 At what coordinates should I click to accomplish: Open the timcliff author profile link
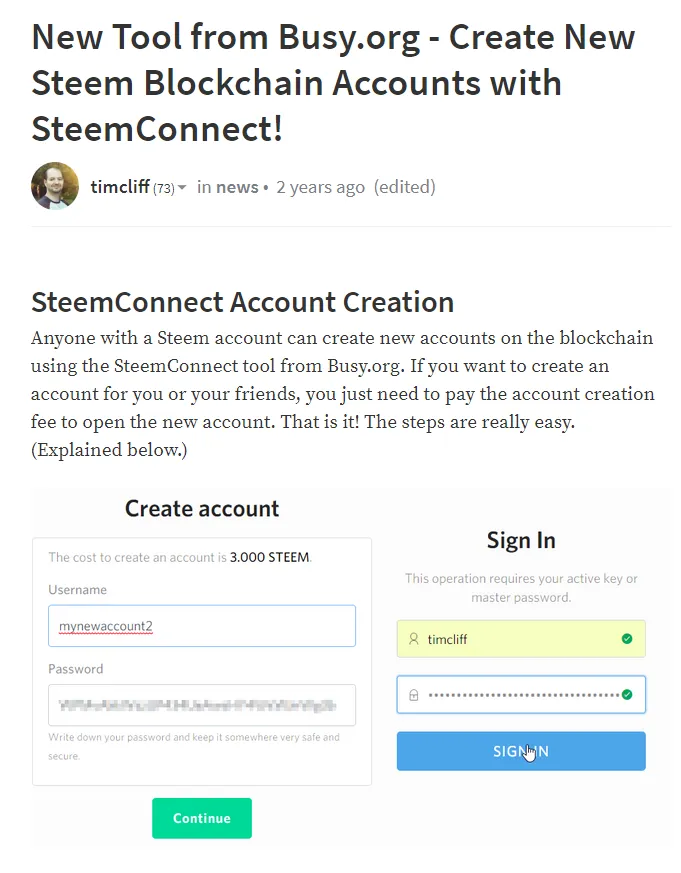(x=120, y=187)
